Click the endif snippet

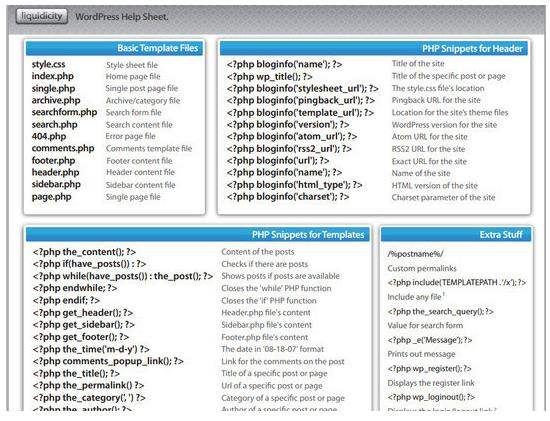tap(66, 300)
